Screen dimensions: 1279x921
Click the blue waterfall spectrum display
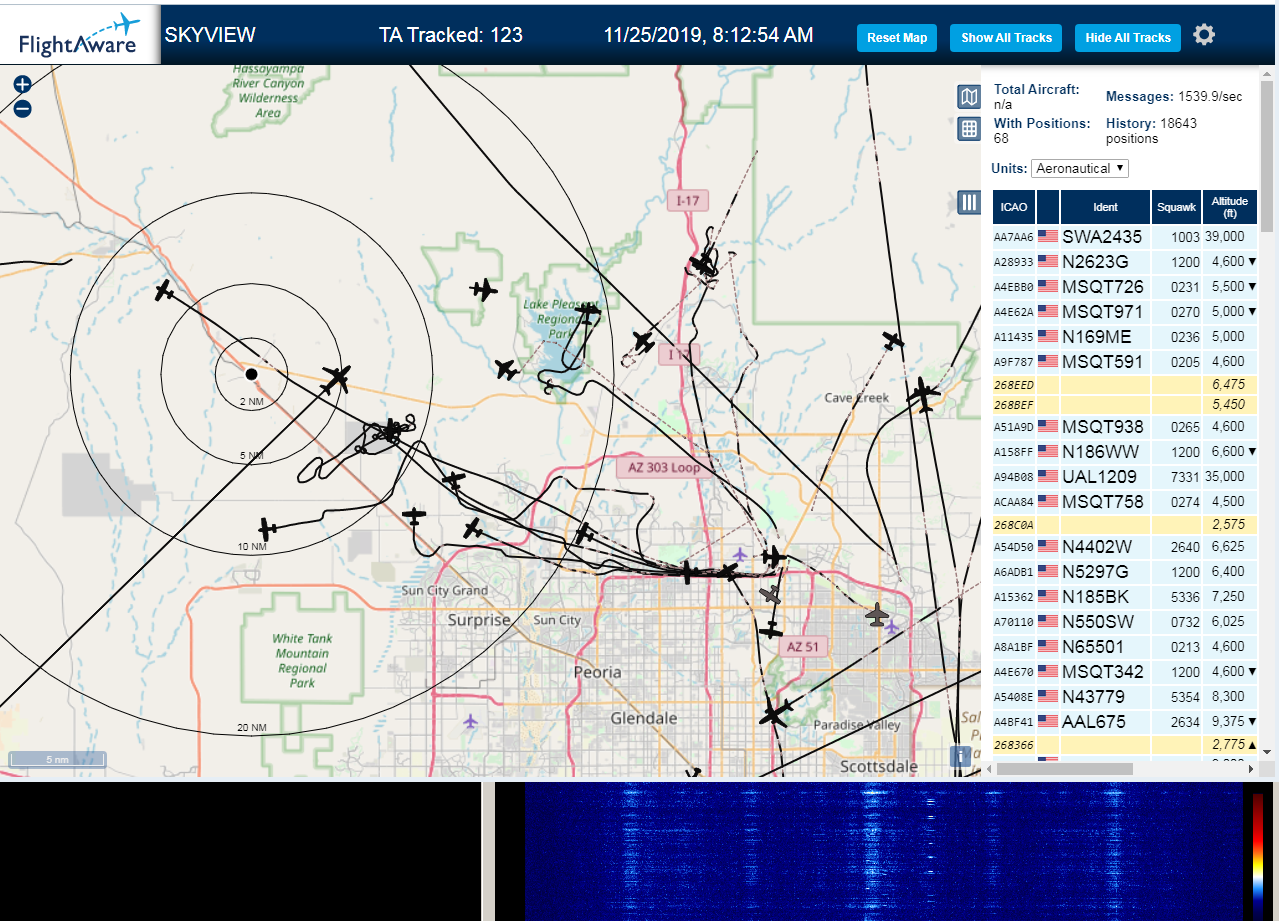[x=885, y=851]
